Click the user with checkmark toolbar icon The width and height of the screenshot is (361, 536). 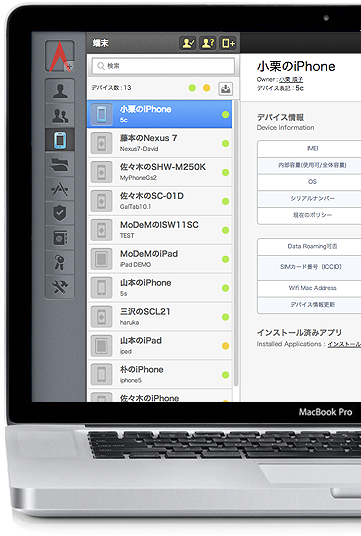click(188, 43)
